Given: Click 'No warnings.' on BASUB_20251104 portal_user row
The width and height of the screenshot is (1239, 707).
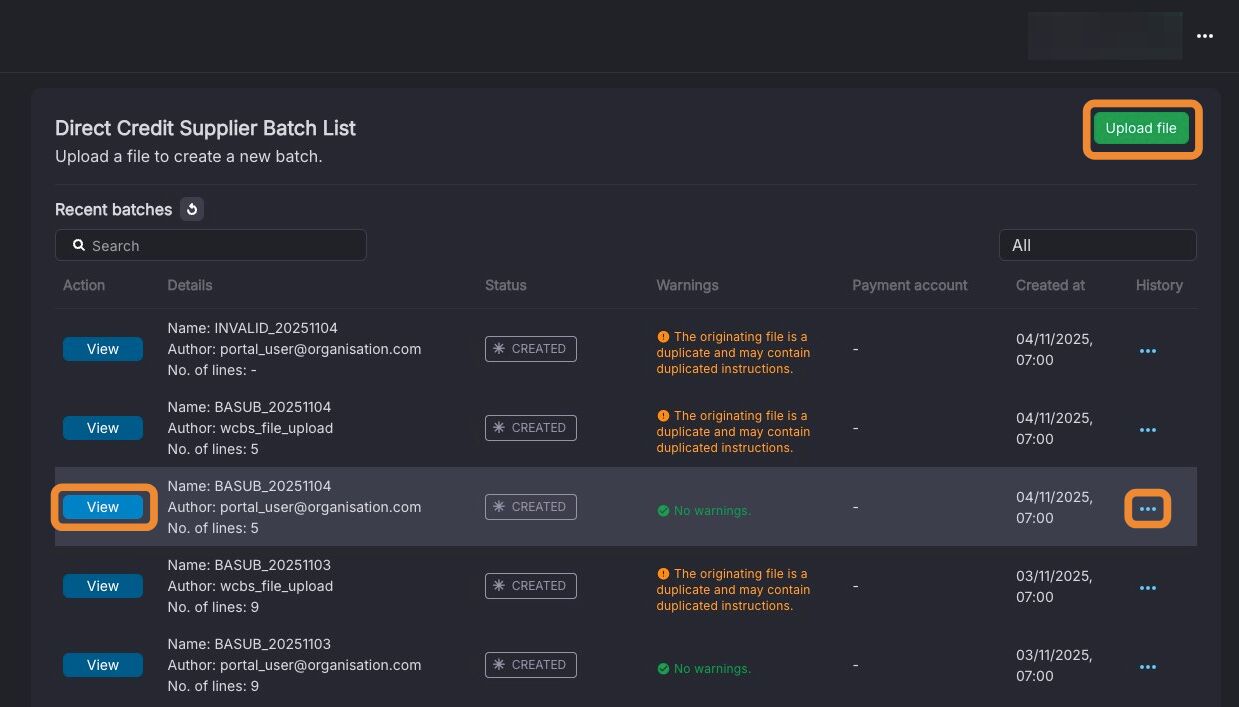Looking at the screenshot, I should 712,511.
